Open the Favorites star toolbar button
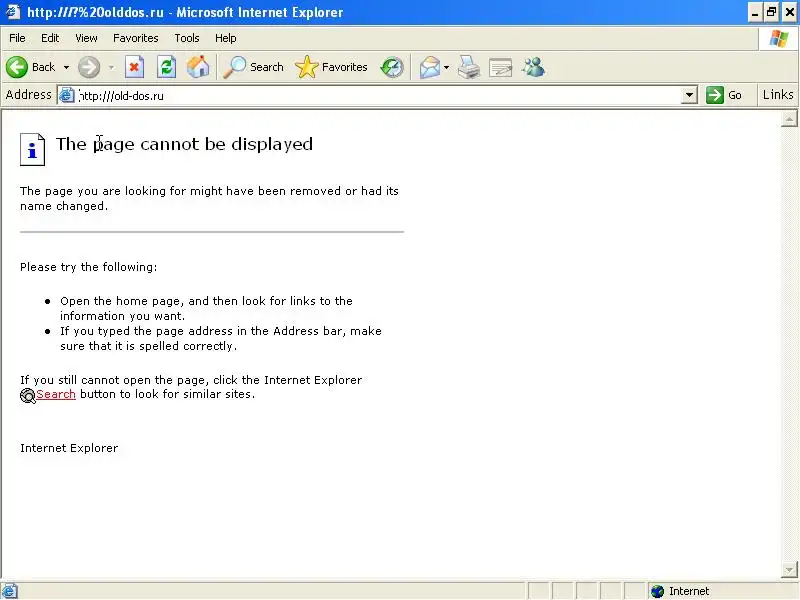 point(331,67)
